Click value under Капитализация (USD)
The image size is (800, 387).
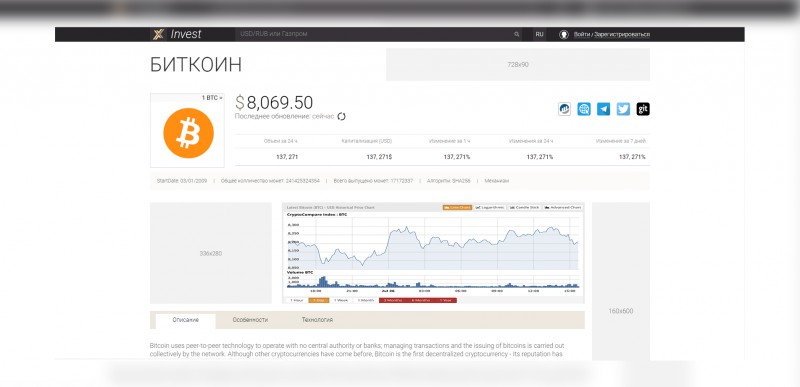pos(379,157)
